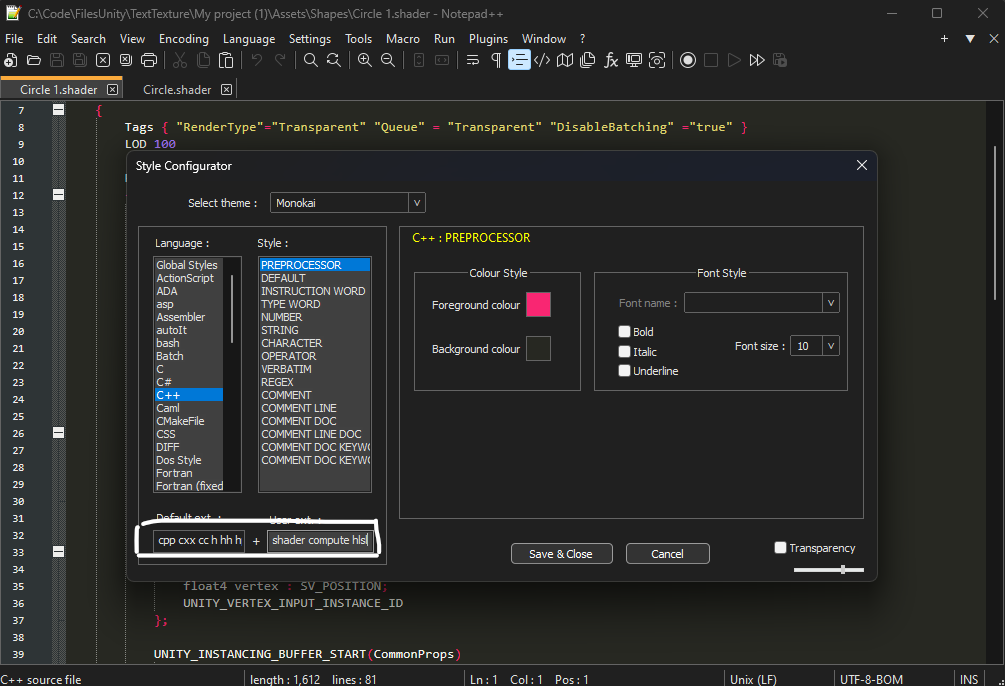The width and height of the screenshot is (1005, 686).
Task: Click the Zoom Out toolbar icon
Action: click(388, 60)
